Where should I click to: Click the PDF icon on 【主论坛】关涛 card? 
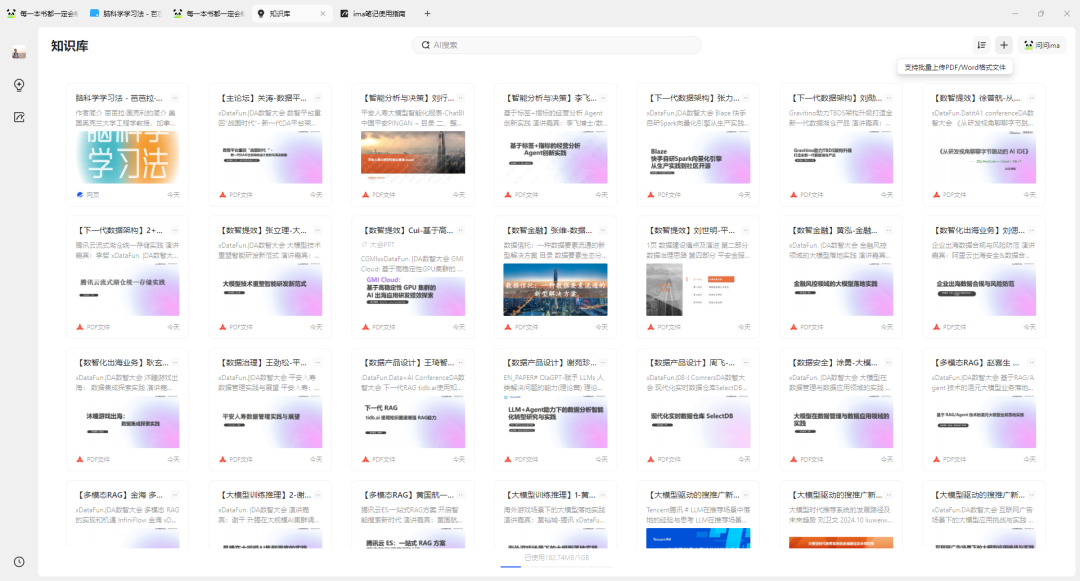click(222, 195)
